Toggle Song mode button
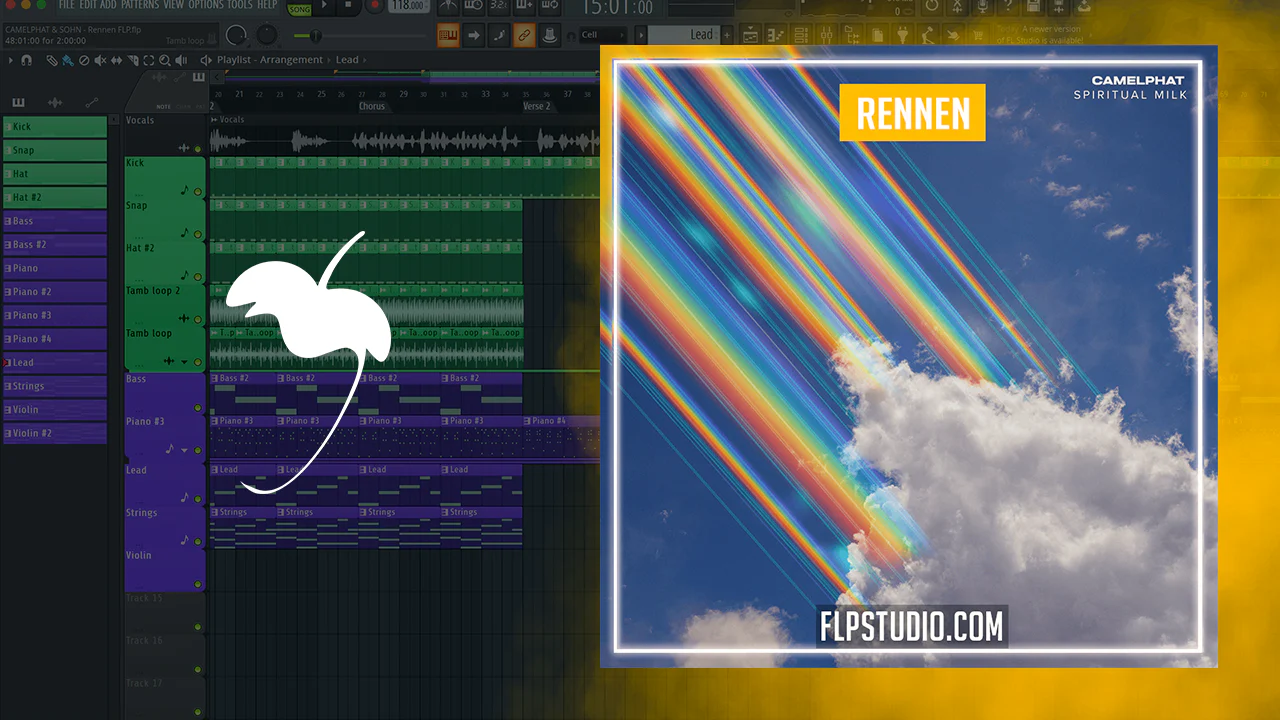Screen dimensions: 1280x720 [299, 8]
